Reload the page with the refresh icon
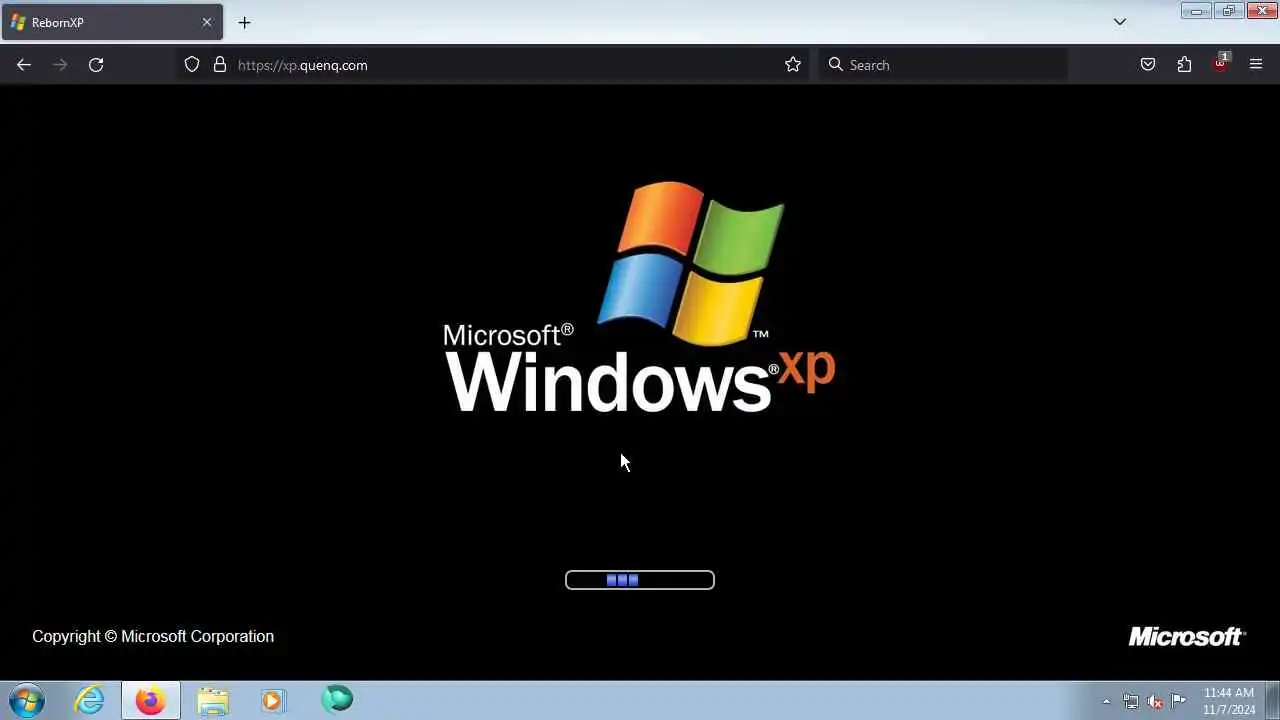Viewport: 1280px width, 720px height. (x=96, y=65)
